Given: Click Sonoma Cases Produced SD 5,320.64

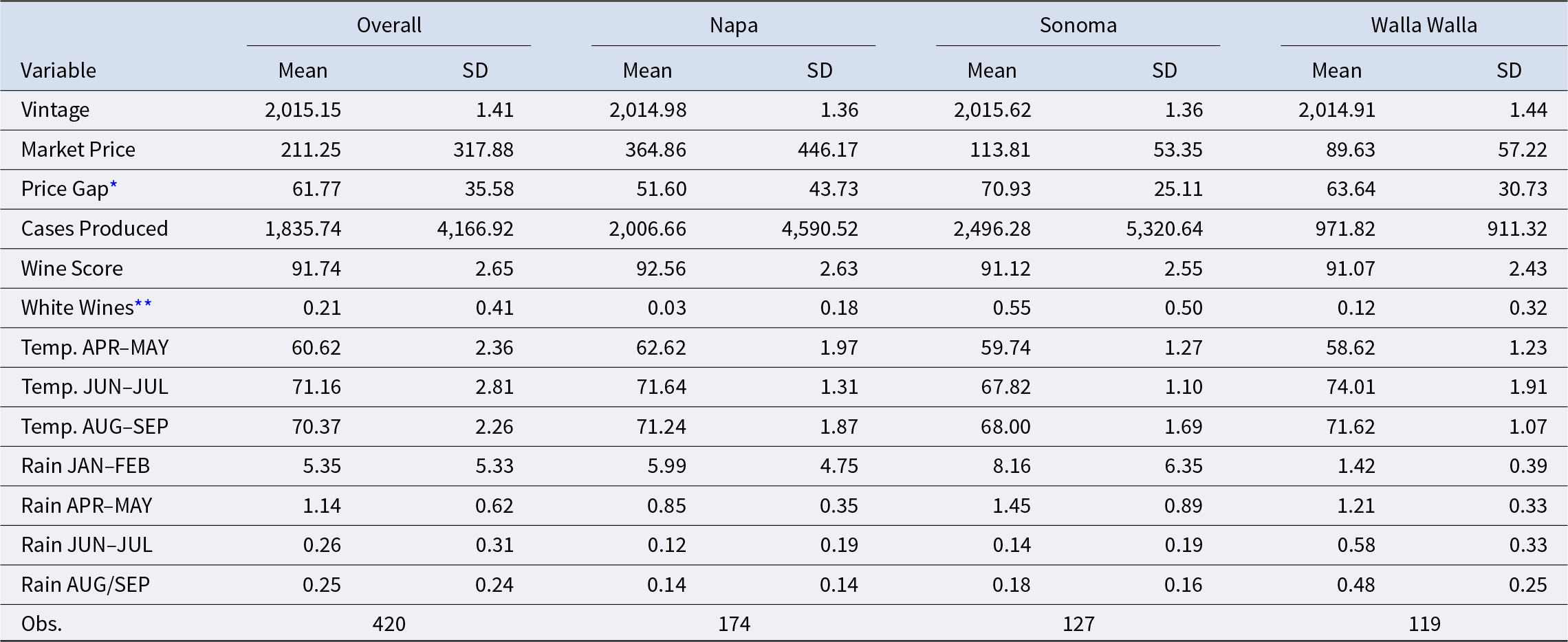Looking at the screenshot, I should coord(1164,228).
